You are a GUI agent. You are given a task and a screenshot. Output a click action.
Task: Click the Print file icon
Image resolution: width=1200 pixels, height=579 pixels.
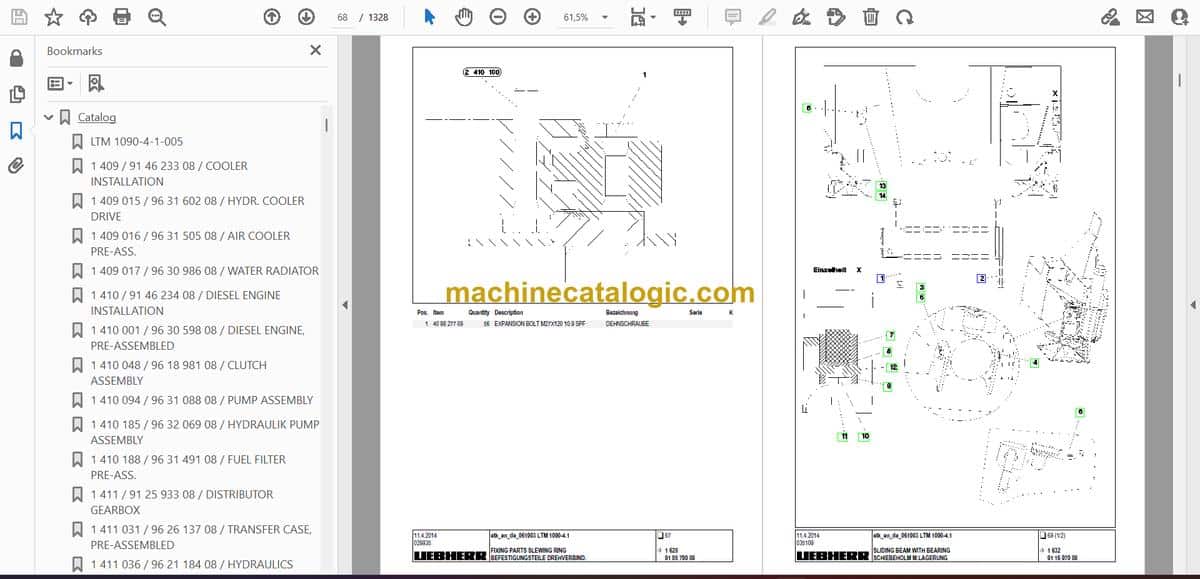click(122, 17)
